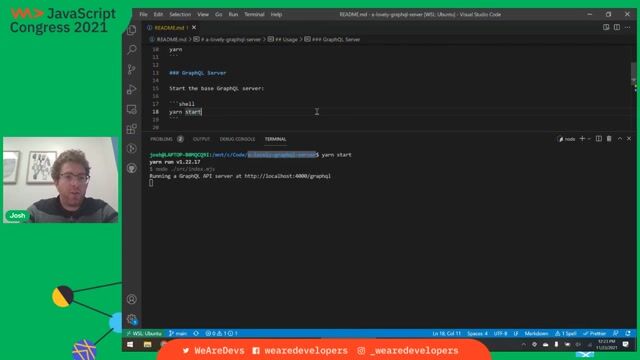This screenshot has height=360, width=640.
Task: Open the GitHub view in the activity bar
Action: pos(132,168)
